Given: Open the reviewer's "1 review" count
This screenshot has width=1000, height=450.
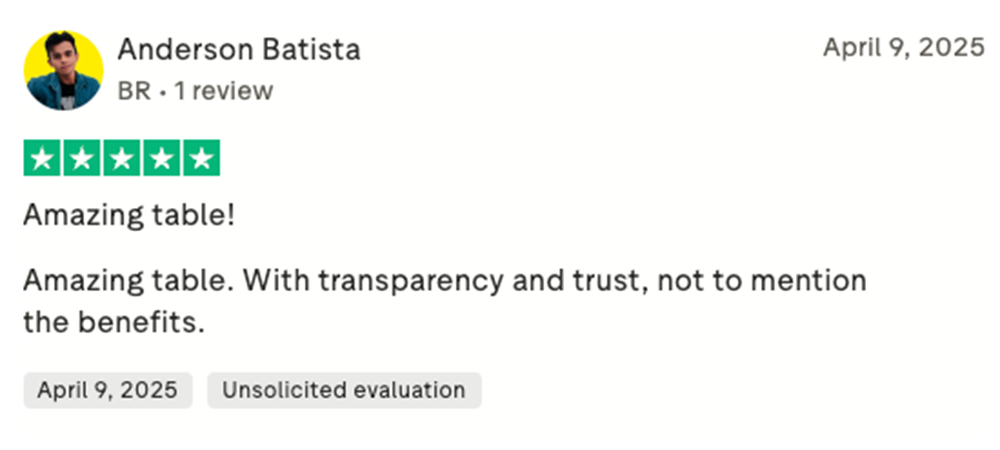Looking at the screenshot, I should point(223,91).
